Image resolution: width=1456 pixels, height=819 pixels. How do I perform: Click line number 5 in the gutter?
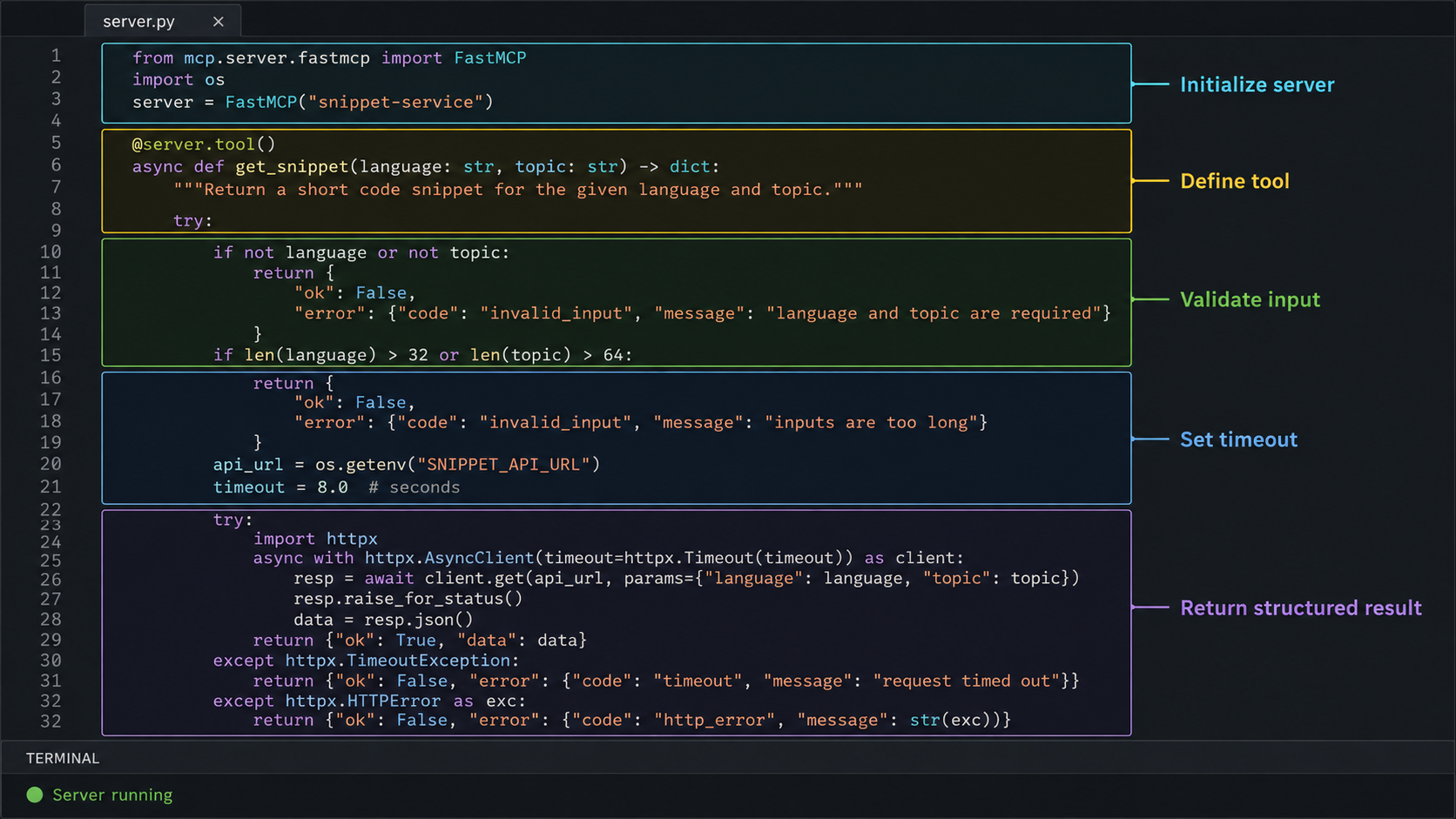pyautogui.click(x=56, y=143)
